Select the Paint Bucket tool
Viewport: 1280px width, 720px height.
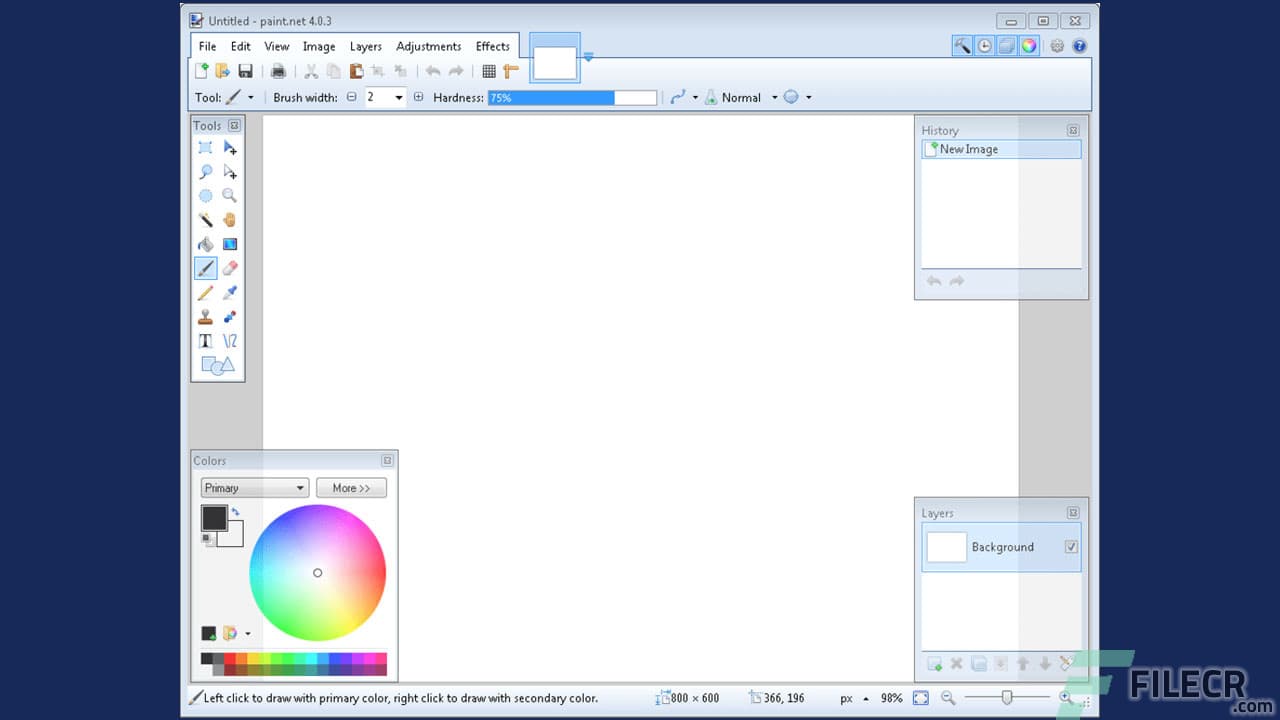[206, 243]
